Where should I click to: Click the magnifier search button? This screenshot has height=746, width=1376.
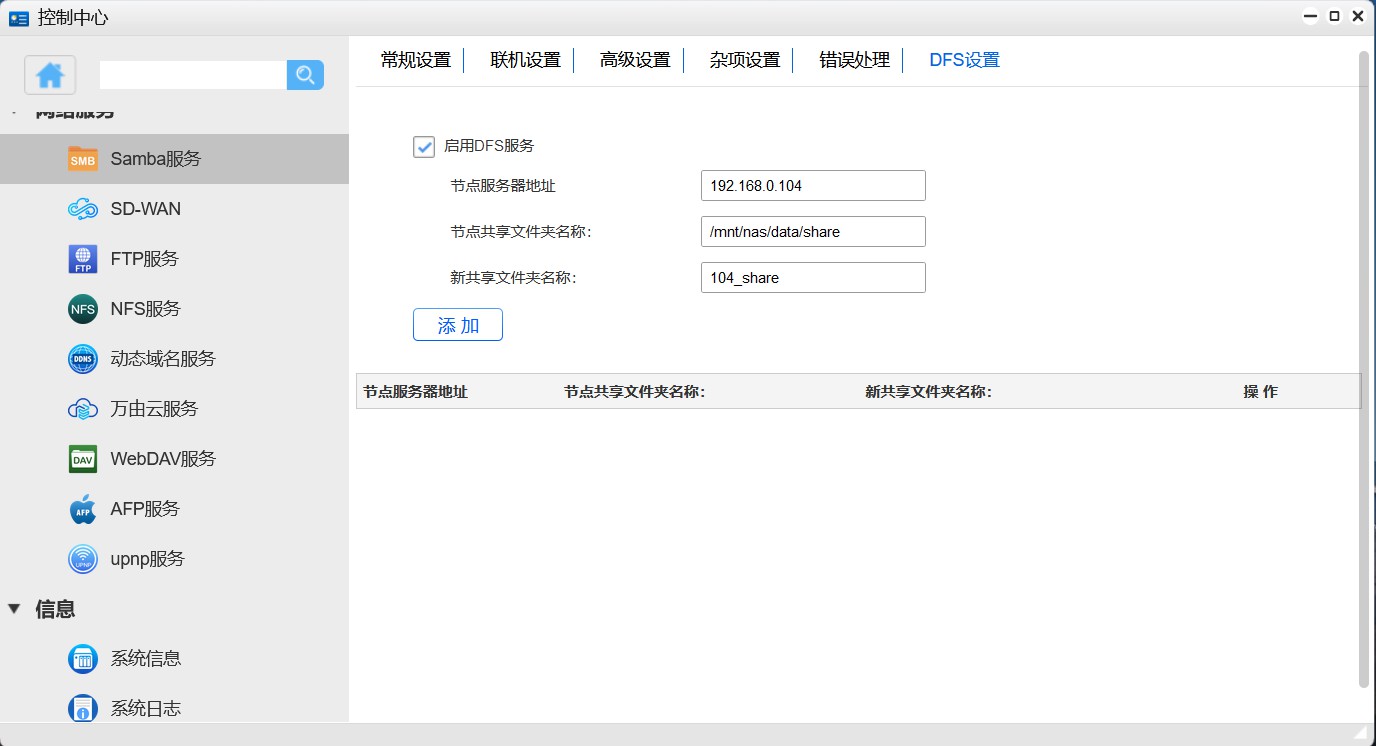click(x=305, y=75)
